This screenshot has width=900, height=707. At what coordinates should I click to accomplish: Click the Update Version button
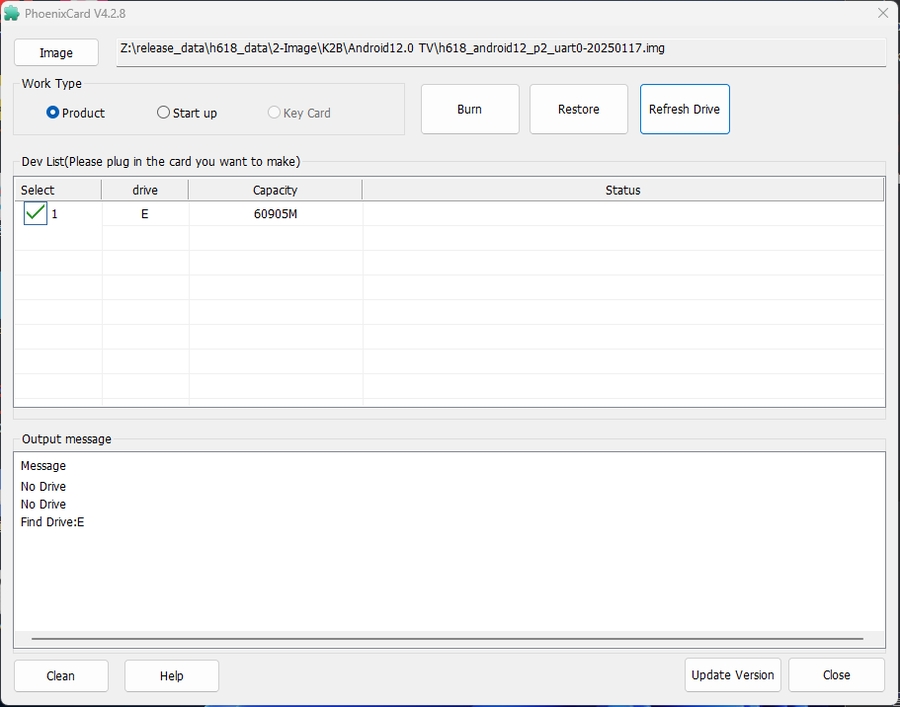(x=732, y=675)
